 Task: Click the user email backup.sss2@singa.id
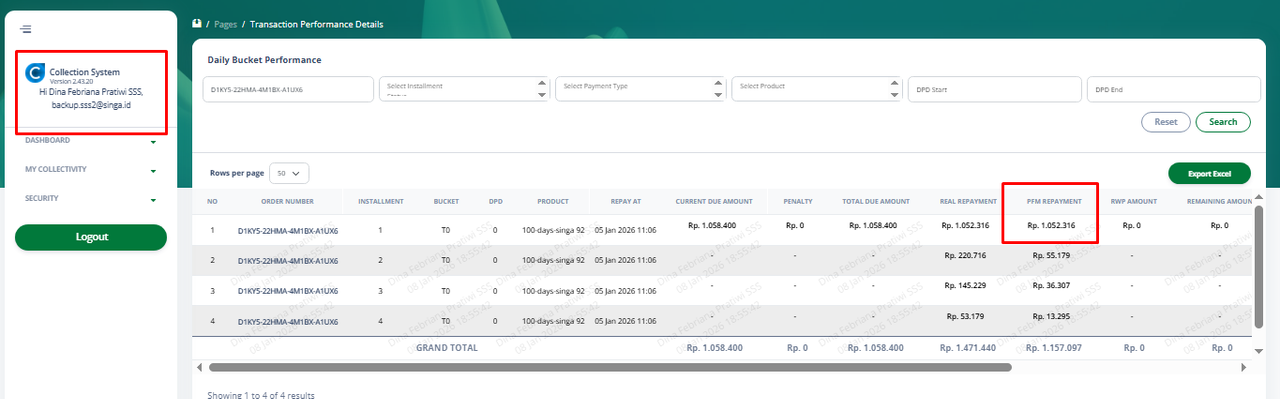click(92, 104)
